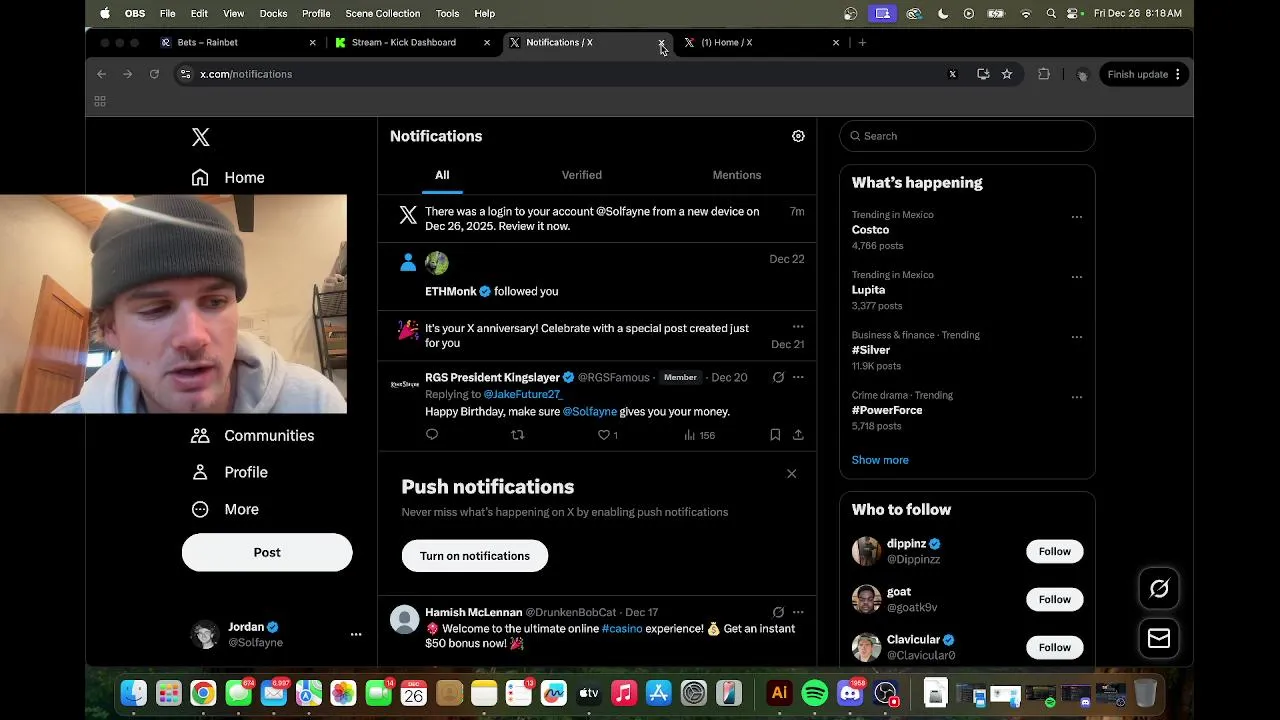Click Grok icon on Kingslayer post

coord(778,377)
